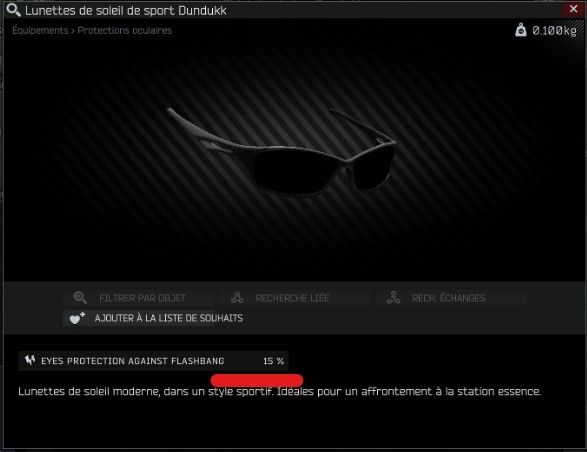Click the Rech. échanges barter icon
Viewport: 587px width, 452px height.
coord(393,298)
